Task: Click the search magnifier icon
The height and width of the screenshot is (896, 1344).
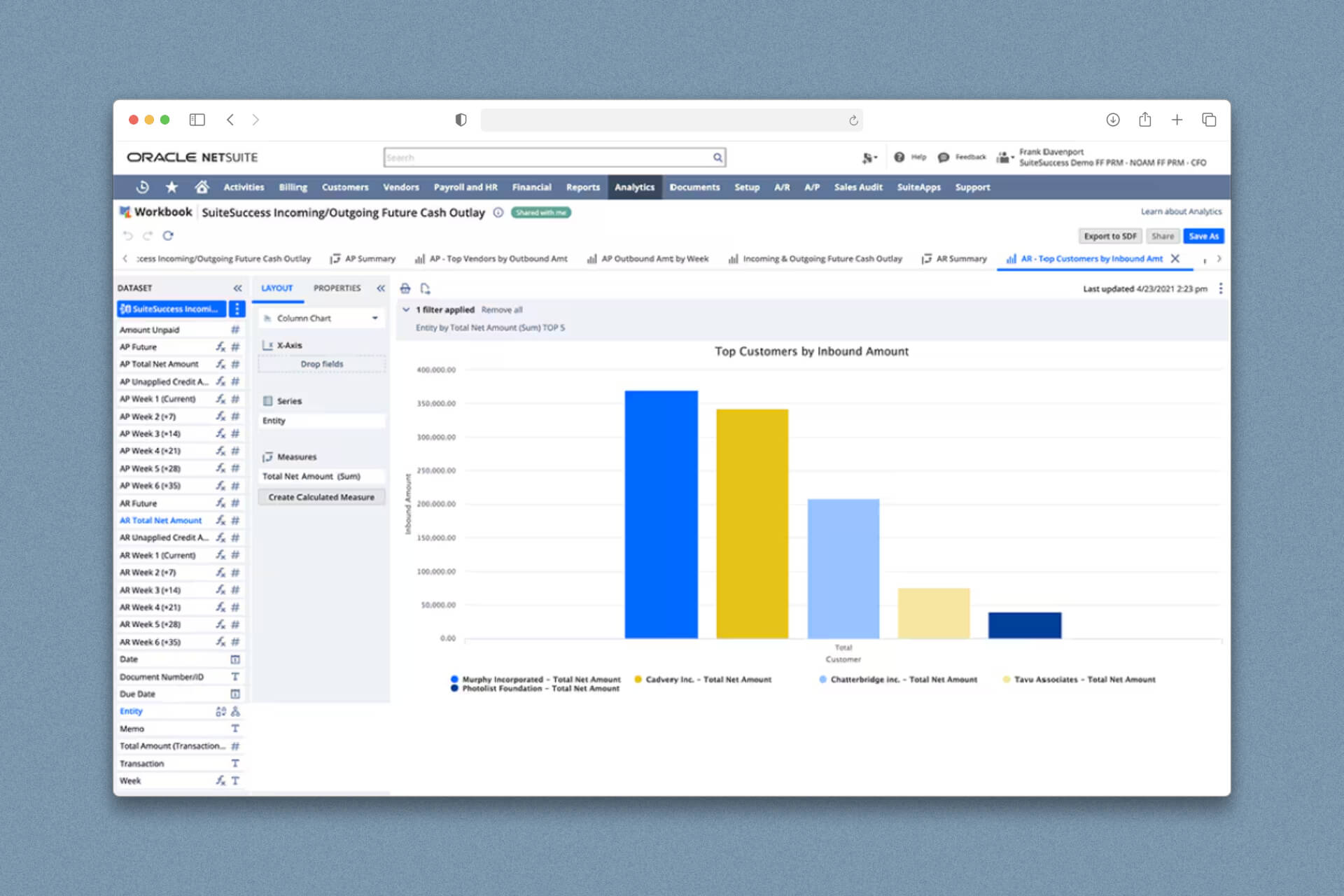Action: [717, 157]
